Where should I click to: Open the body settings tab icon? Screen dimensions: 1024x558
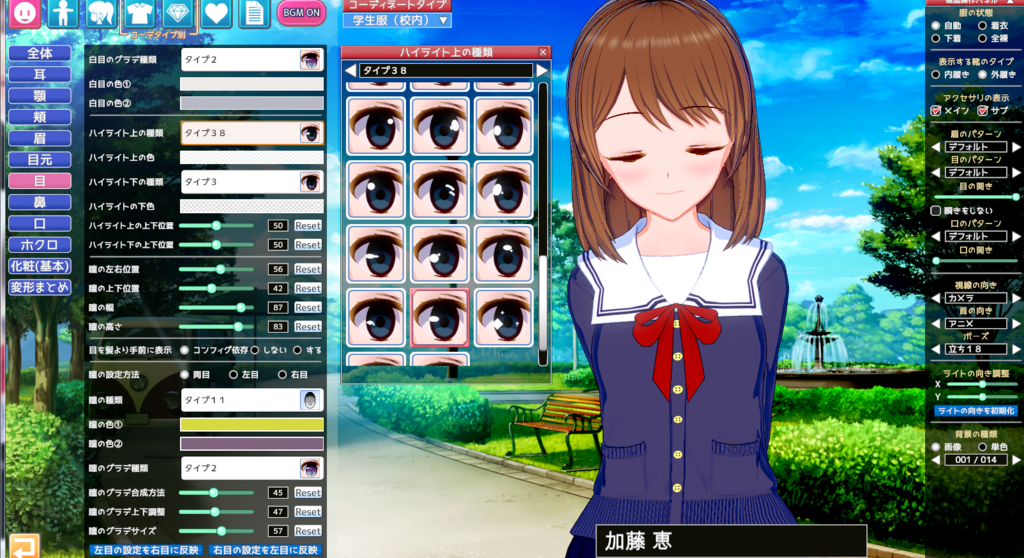[x=63, y=13]
